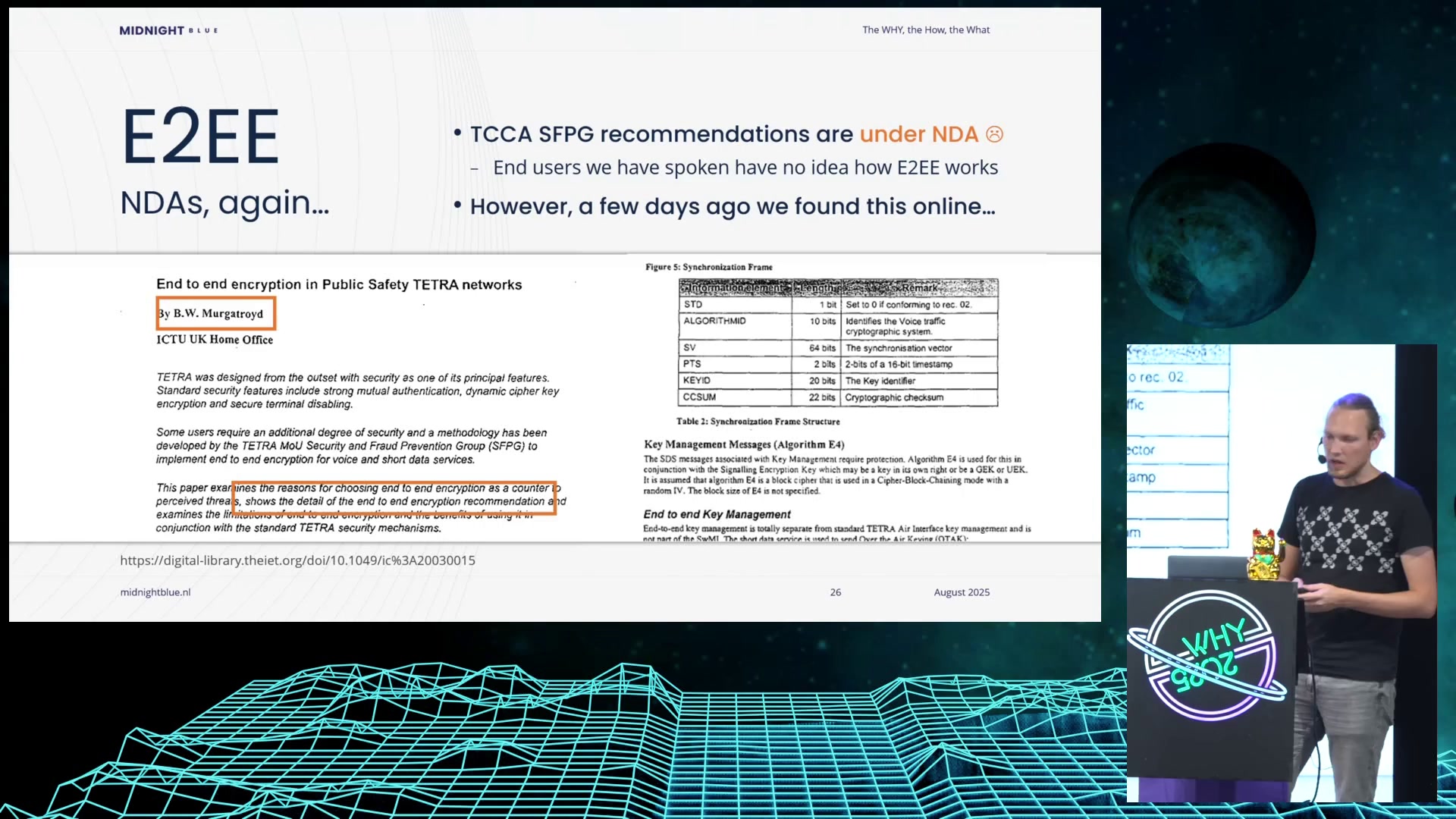1456x819 pixels.
Task: Click the orange 'under NDA' text
Action: pyautogui.click(x=918, y=134)
